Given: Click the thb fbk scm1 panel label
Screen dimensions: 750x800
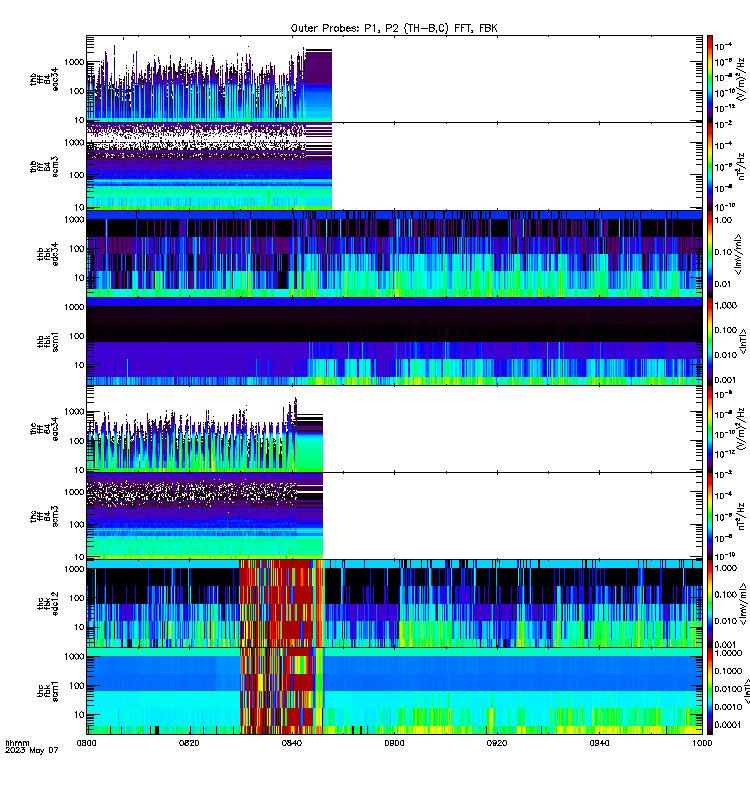Looking at the screenshot, I should pyautogui.click(x=48, y=341).
